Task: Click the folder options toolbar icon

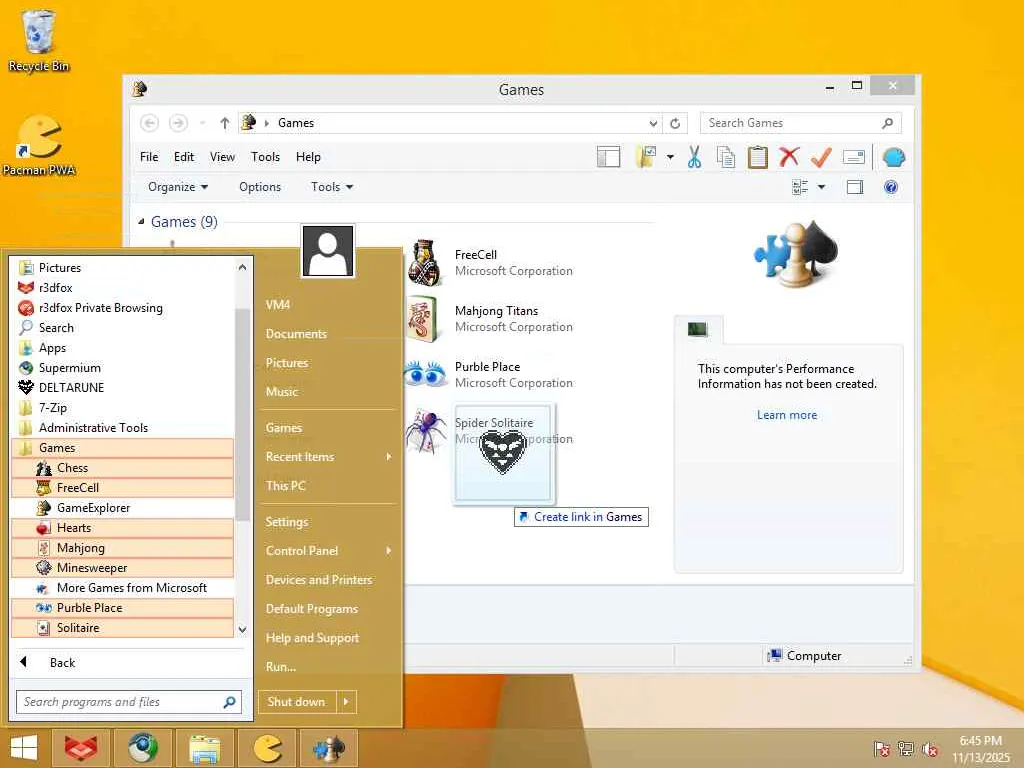Action: tap(646, 157)
